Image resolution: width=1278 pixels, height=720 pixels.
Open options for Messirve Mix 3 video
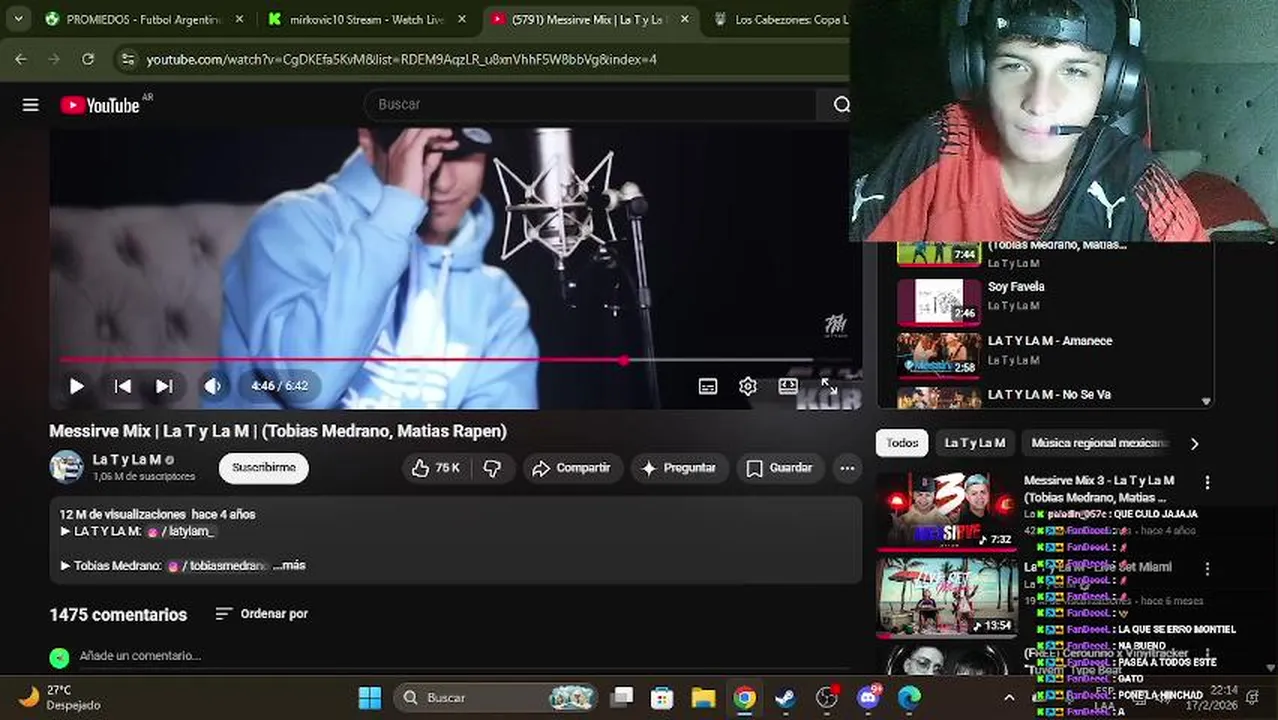[x=1207, y=482]
